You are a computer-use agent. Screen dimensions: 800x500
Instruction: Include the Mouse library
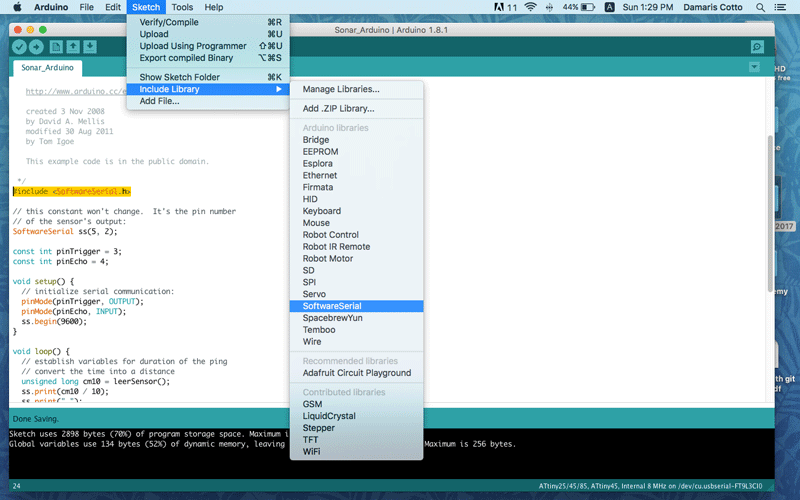pyautogui.click(x=356, y=223)
